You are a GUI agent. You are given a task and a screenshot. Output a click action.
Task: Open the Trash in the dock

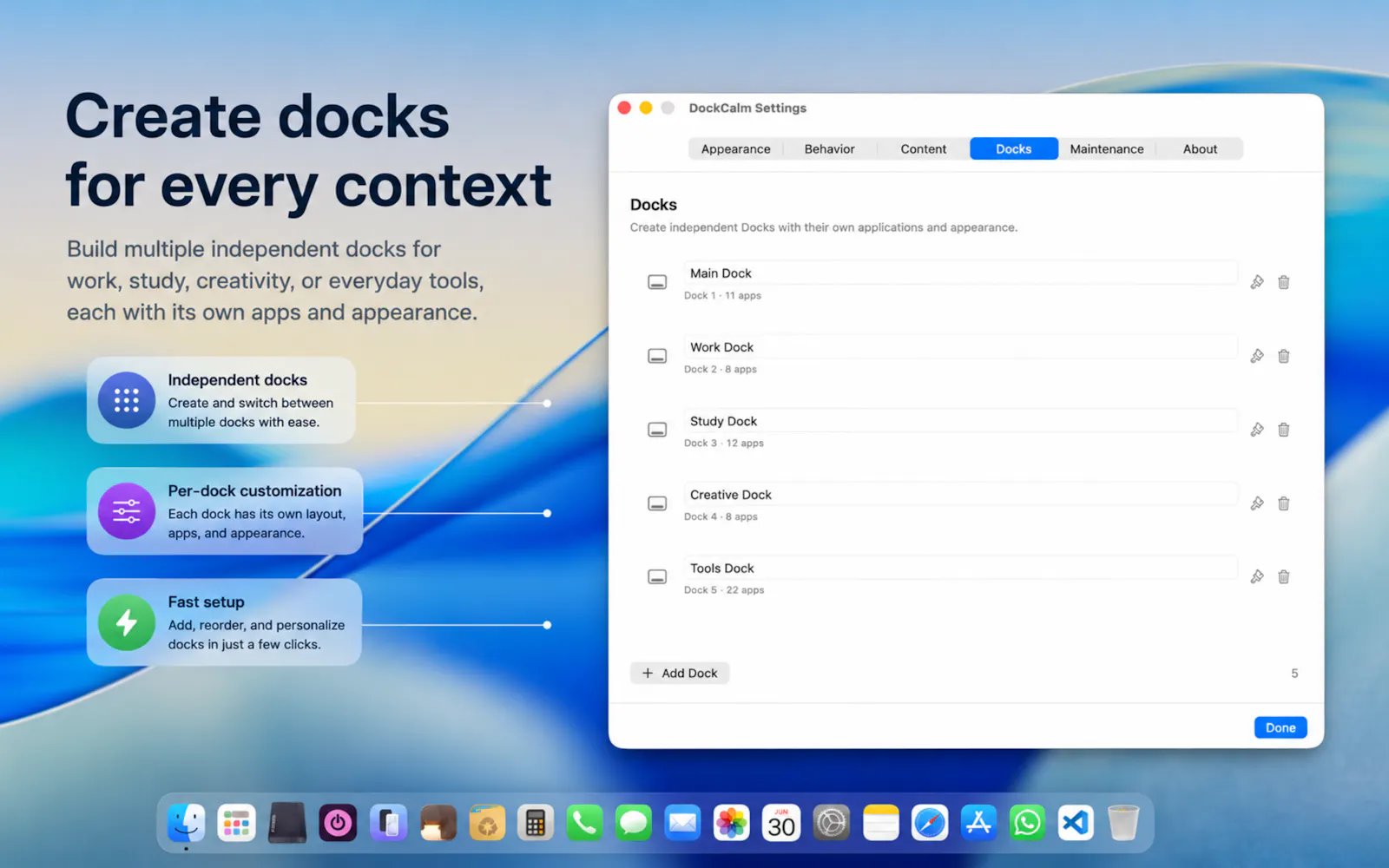[x=1123, y=822]
